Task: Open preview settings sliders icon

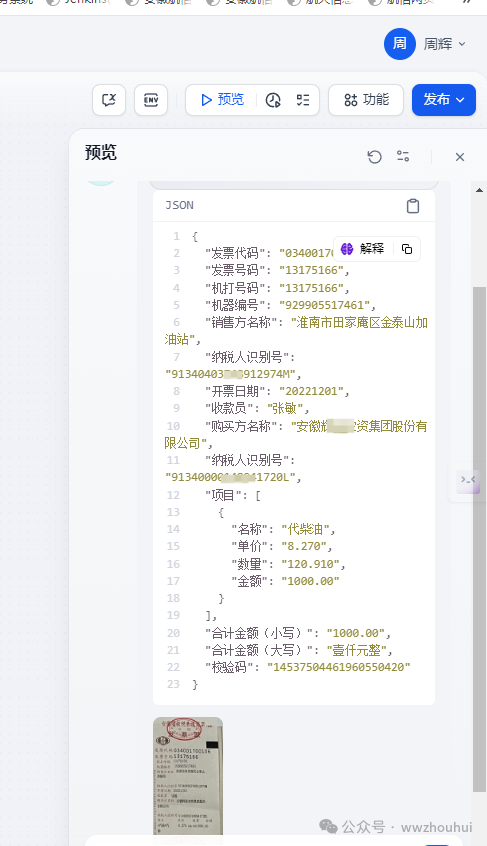Action: tap(403, 156)
